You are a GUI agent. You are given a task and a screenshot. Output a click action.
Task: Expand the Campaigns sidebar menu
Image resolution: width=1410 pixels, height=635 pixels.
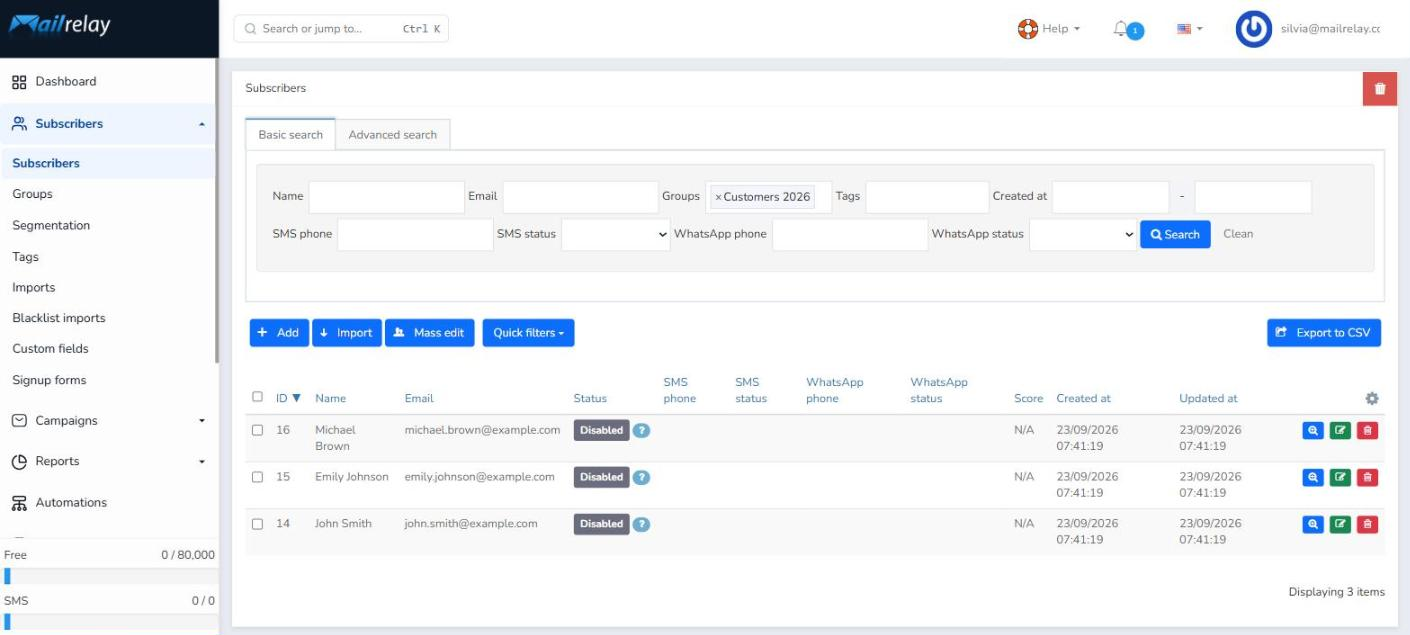(108, 421)
